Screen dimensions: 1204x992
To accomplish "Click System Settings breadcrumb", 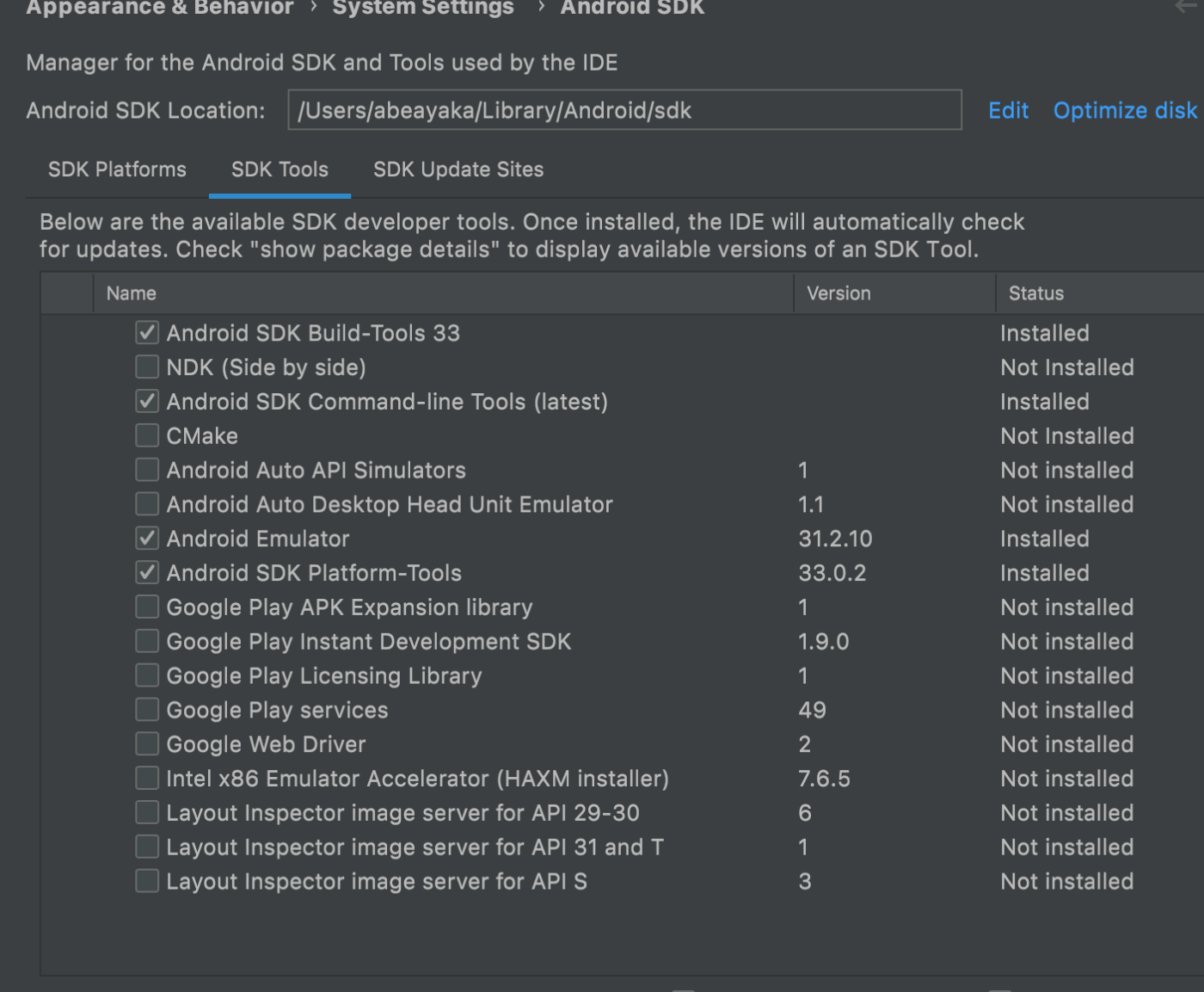I will tap(423, 8).
